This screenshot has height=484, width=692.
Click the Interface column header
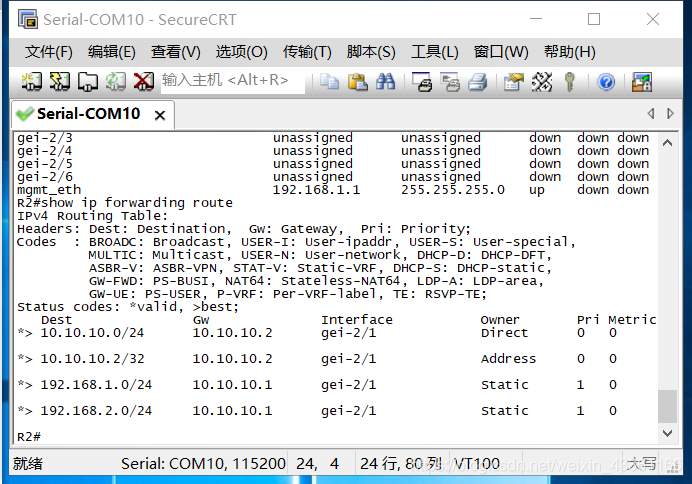(357, 320)
